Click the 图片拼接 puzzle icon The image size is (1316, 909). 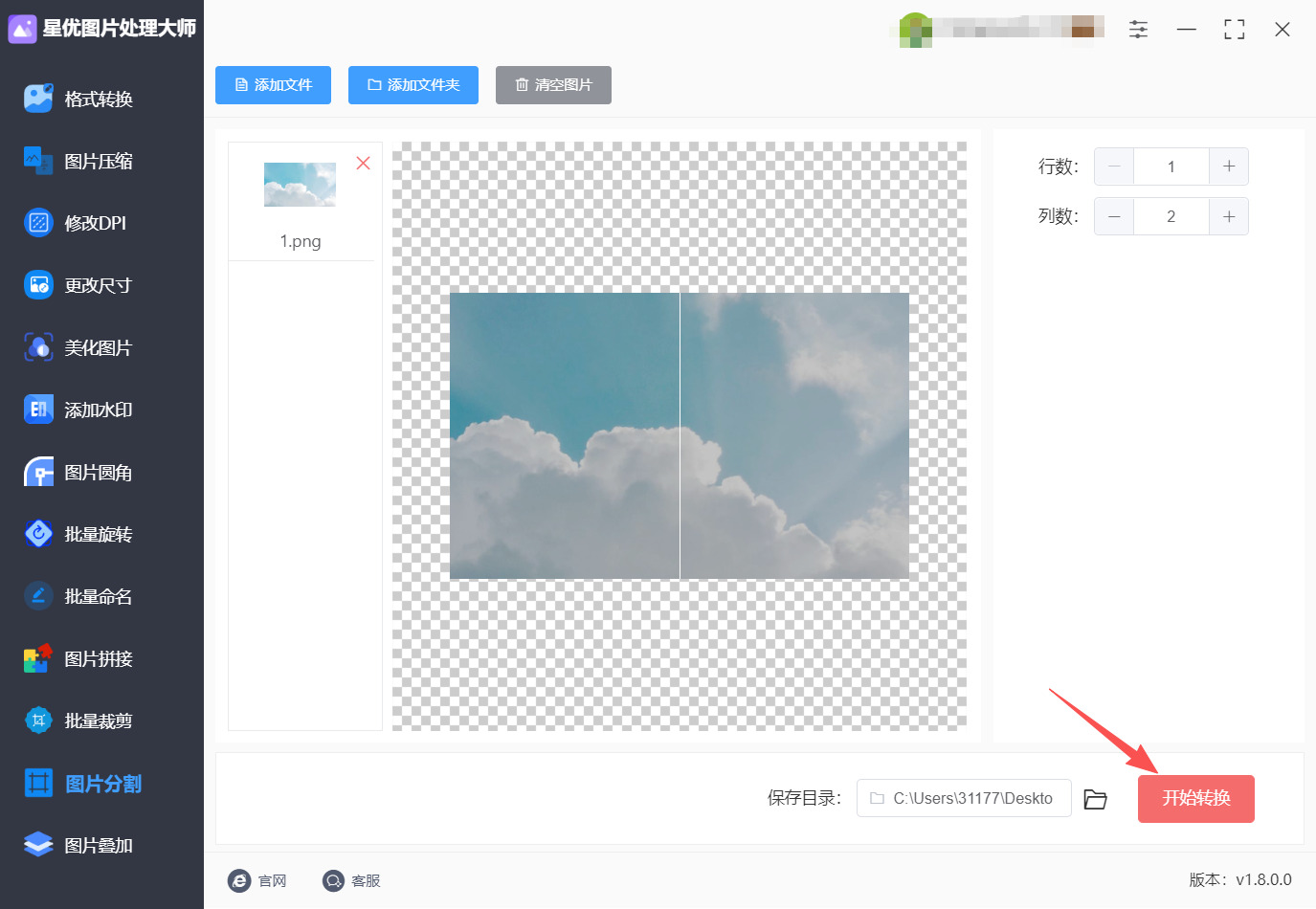click(x=38, y=658)
